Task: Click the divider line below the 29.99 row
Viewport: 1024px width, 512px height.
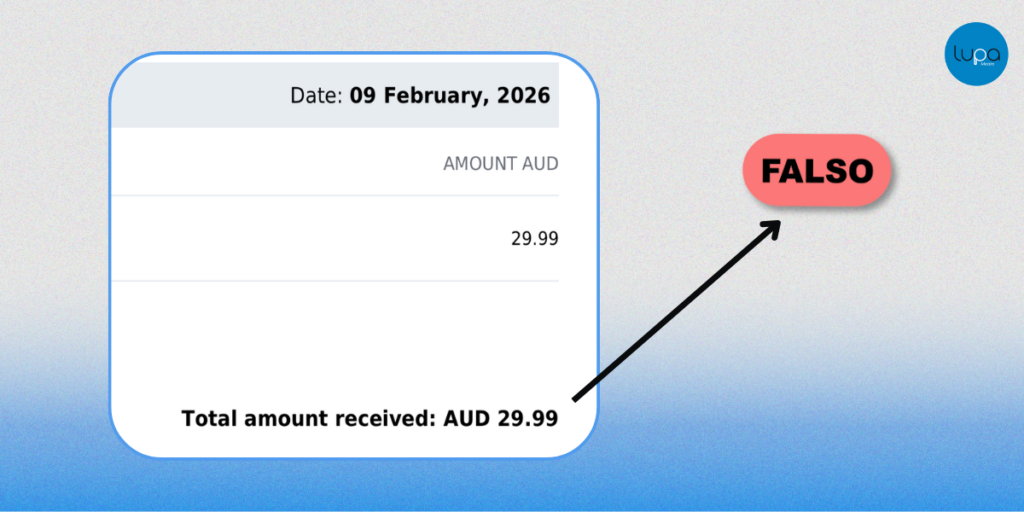Action: pyautogui.click(x=335, y=281)
